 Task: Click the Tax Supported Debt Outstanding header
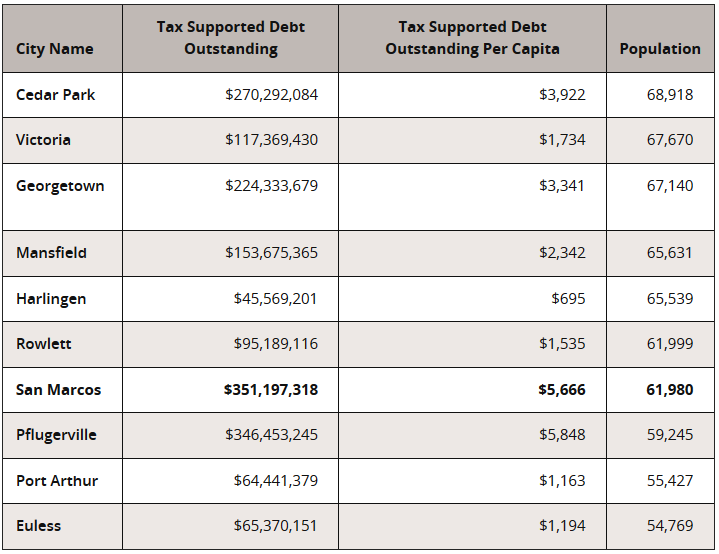pyautogui.click(x=231, y=38)
